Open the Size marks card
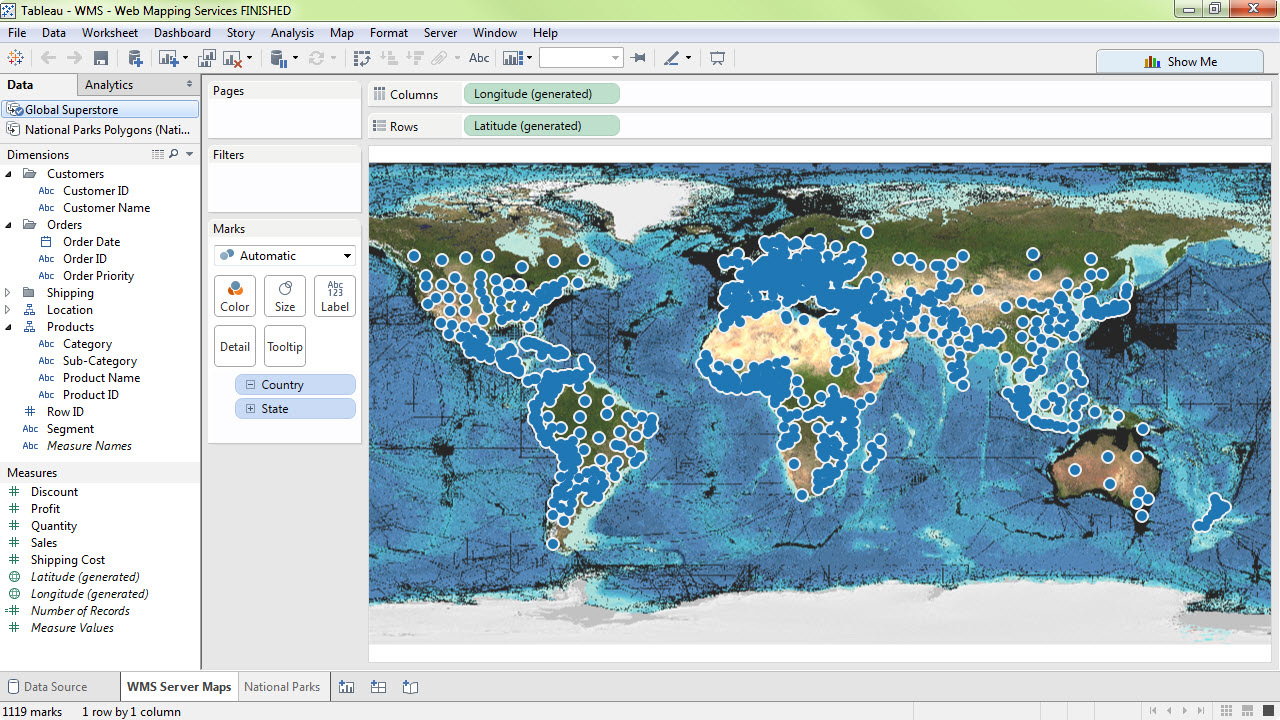 [x=285, y=296]
